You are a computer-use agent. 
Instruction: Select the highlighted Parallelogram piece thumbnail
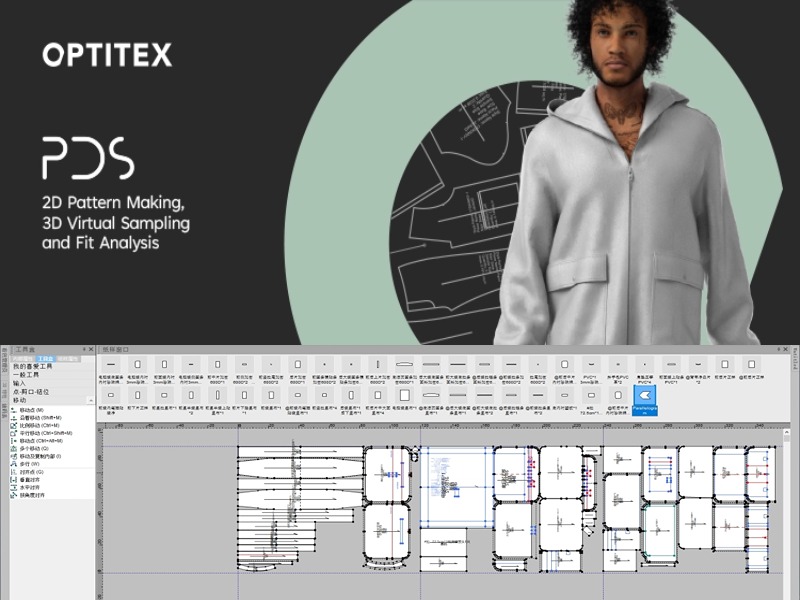tap(645, 400)
